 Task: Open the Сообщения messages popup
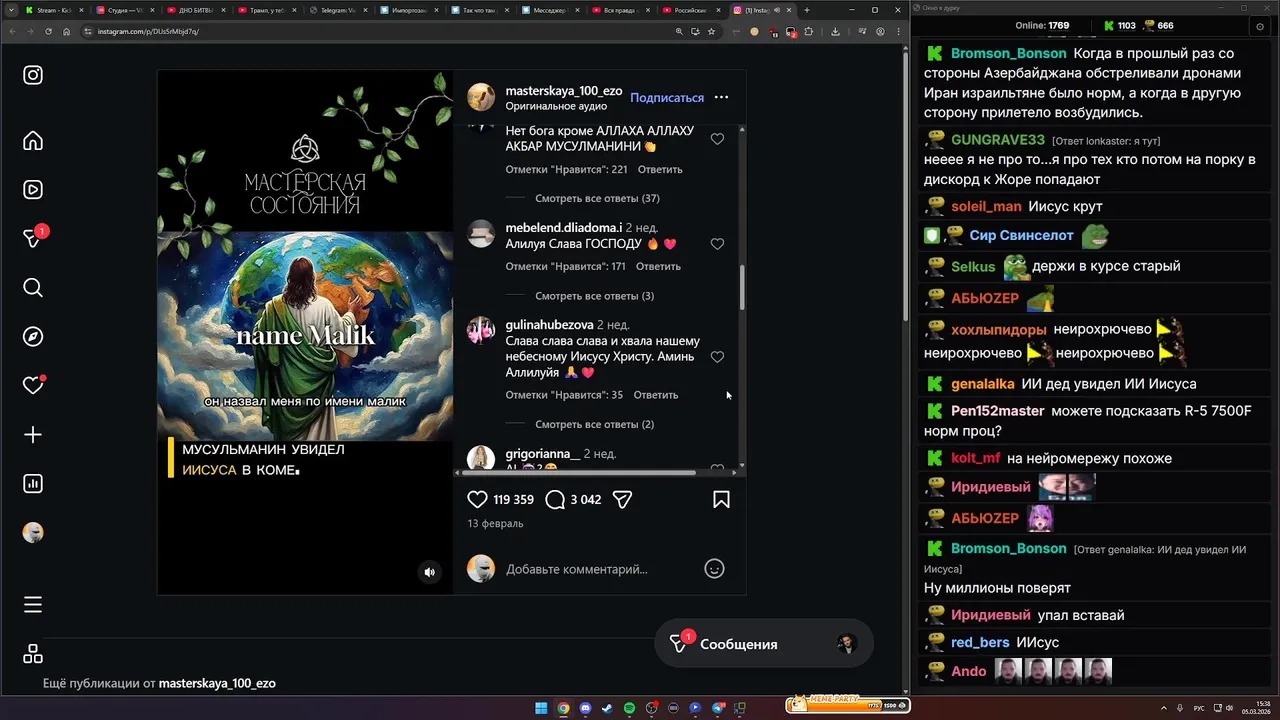764,644
